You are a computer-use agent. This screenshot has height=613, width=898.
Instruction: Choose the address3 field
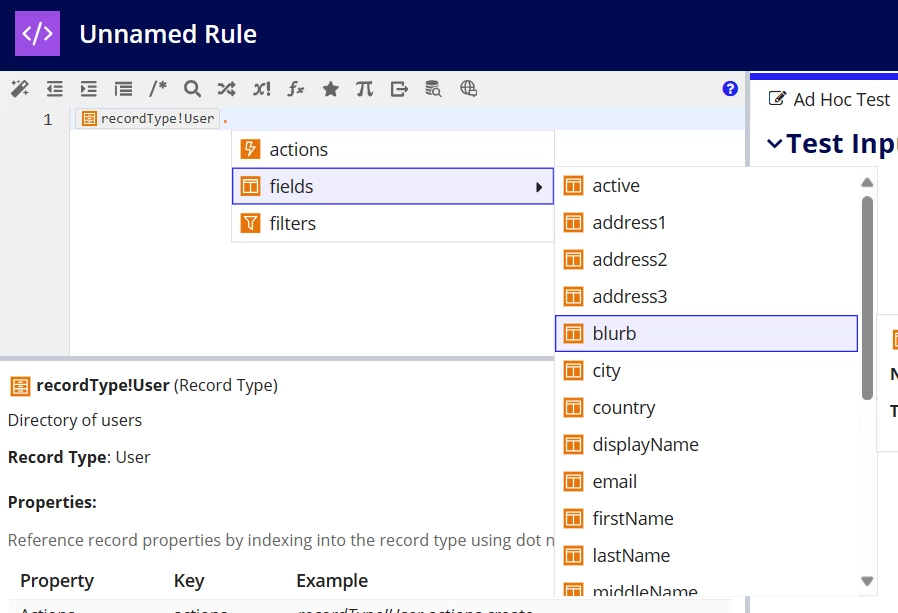[x=707, y=297]
